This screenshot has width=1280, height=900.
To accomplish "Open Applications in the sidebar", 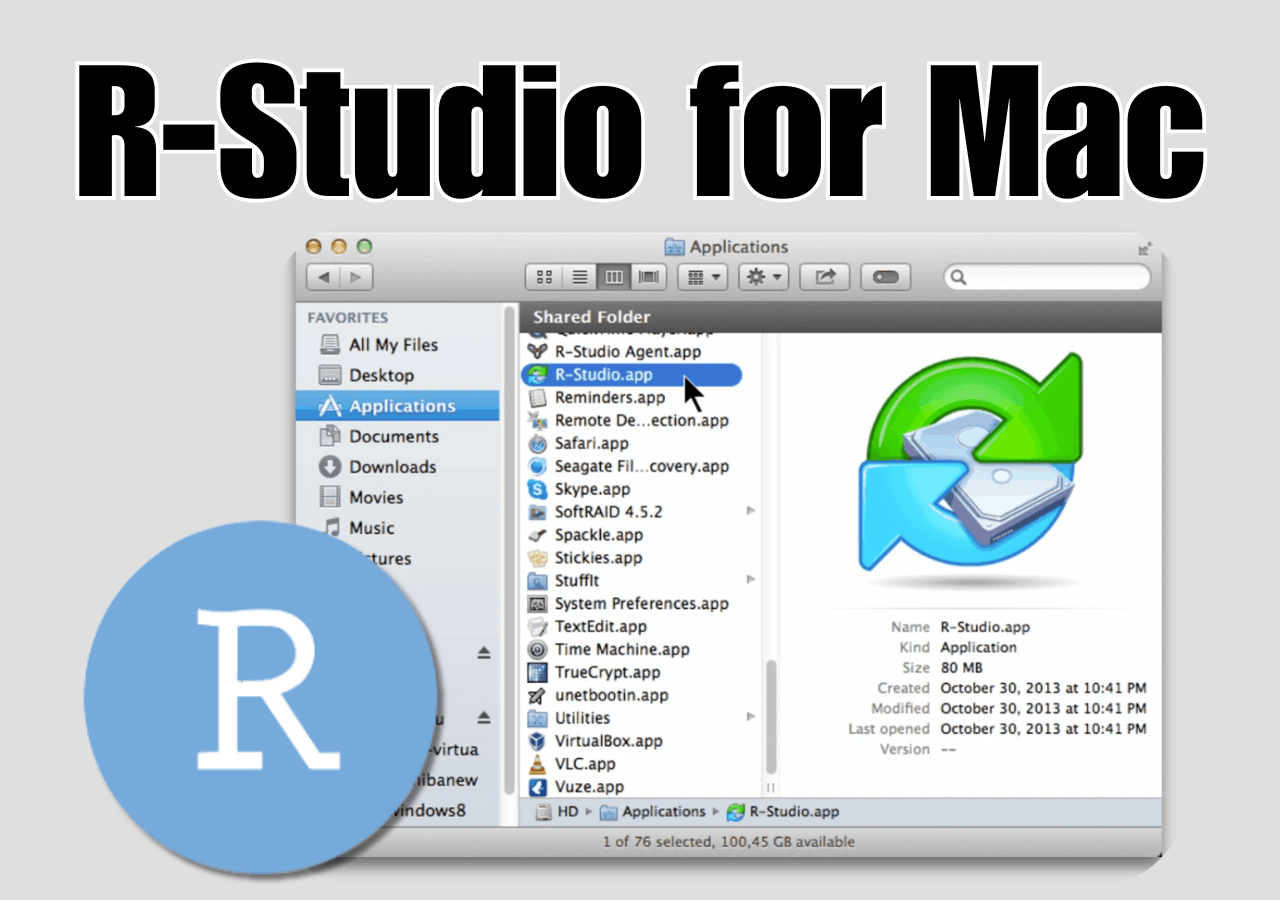I will (398, 406).
